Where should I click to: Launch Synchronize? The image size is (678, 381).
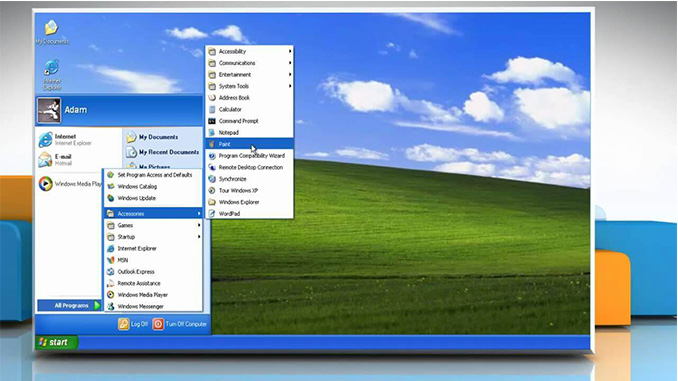click(x=249, y=179)
